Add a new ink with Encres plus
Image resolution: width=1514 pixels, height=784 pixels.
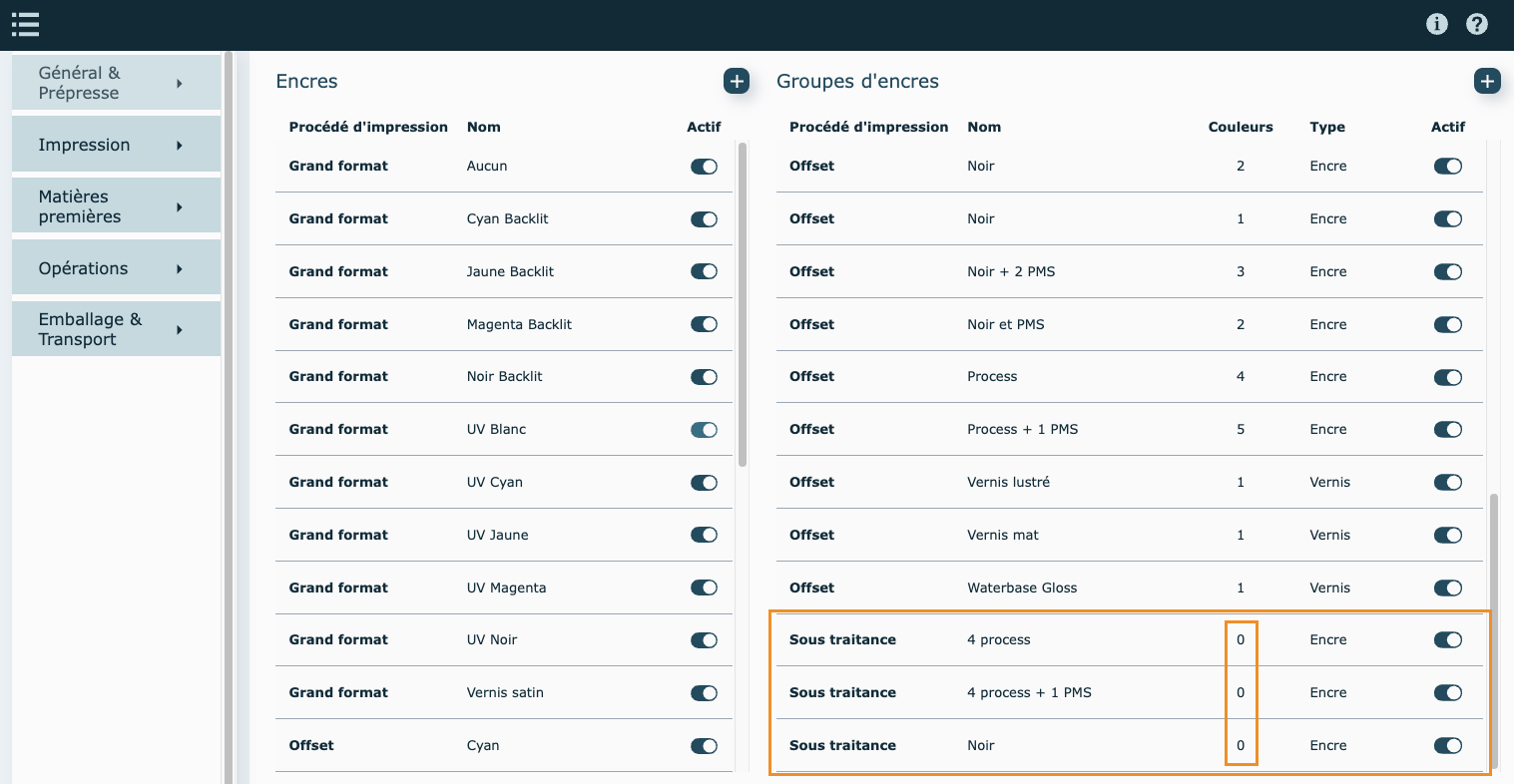click(736, 81)
